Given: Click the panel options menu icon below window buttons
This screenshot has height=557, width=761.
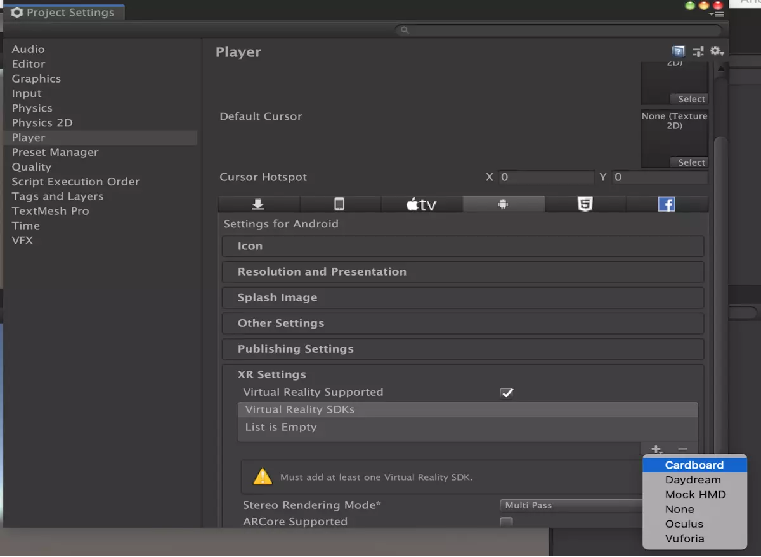Looking at the screenshot, I should coord(718,14).
